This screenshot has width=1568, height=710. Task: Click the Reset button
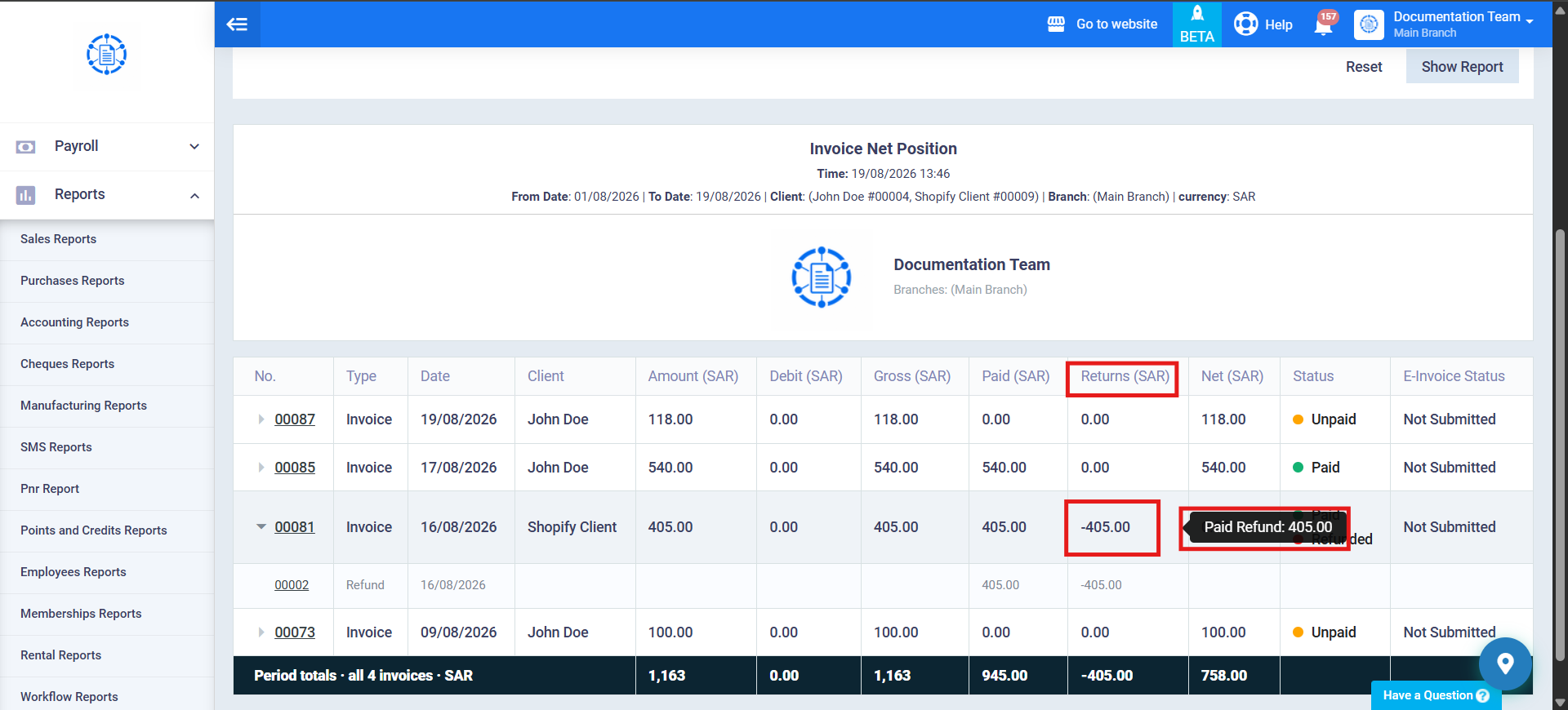(1364, 67)
